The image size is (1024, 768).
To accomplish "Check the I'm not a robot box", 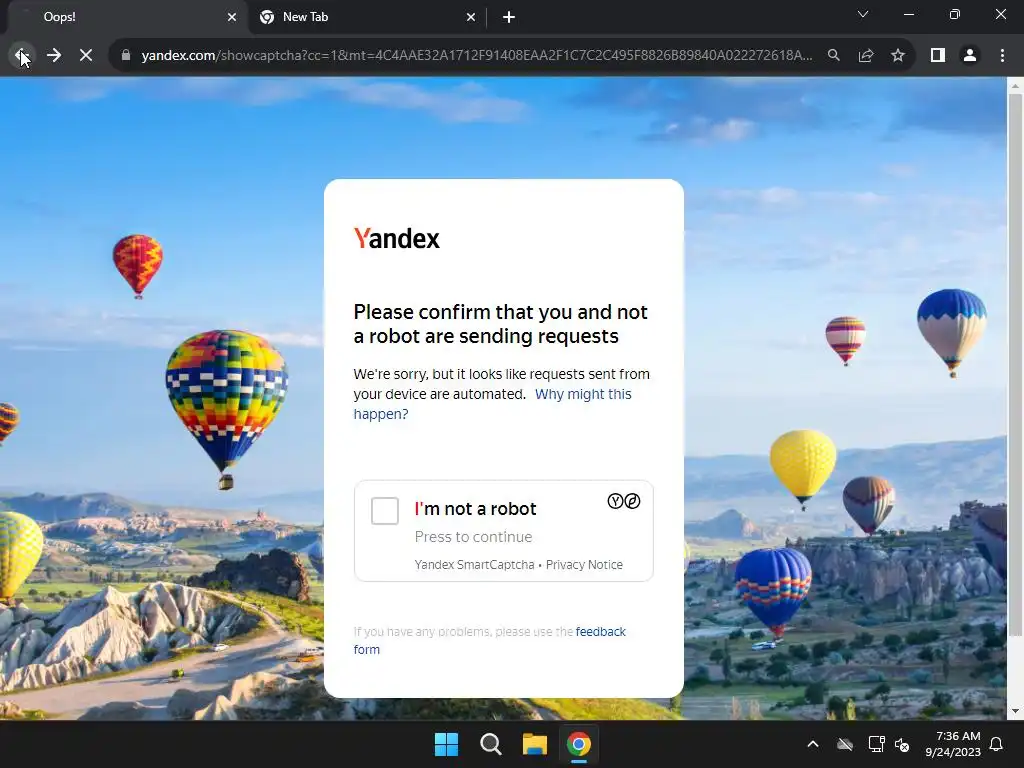I will [x=385, y=511].
